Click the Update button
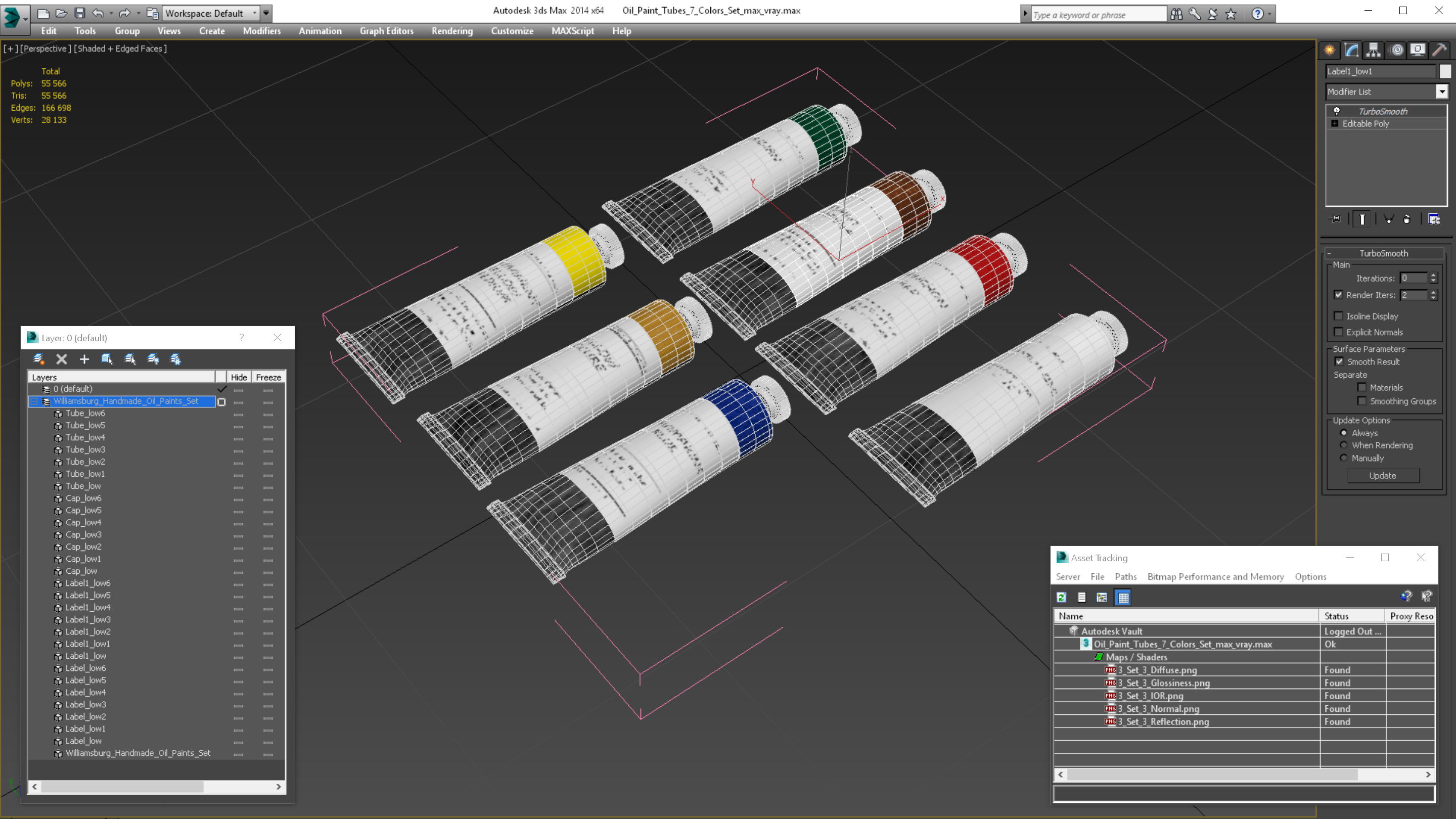The width and height of the screenshot is (1456, 819). click(1383, 475)
